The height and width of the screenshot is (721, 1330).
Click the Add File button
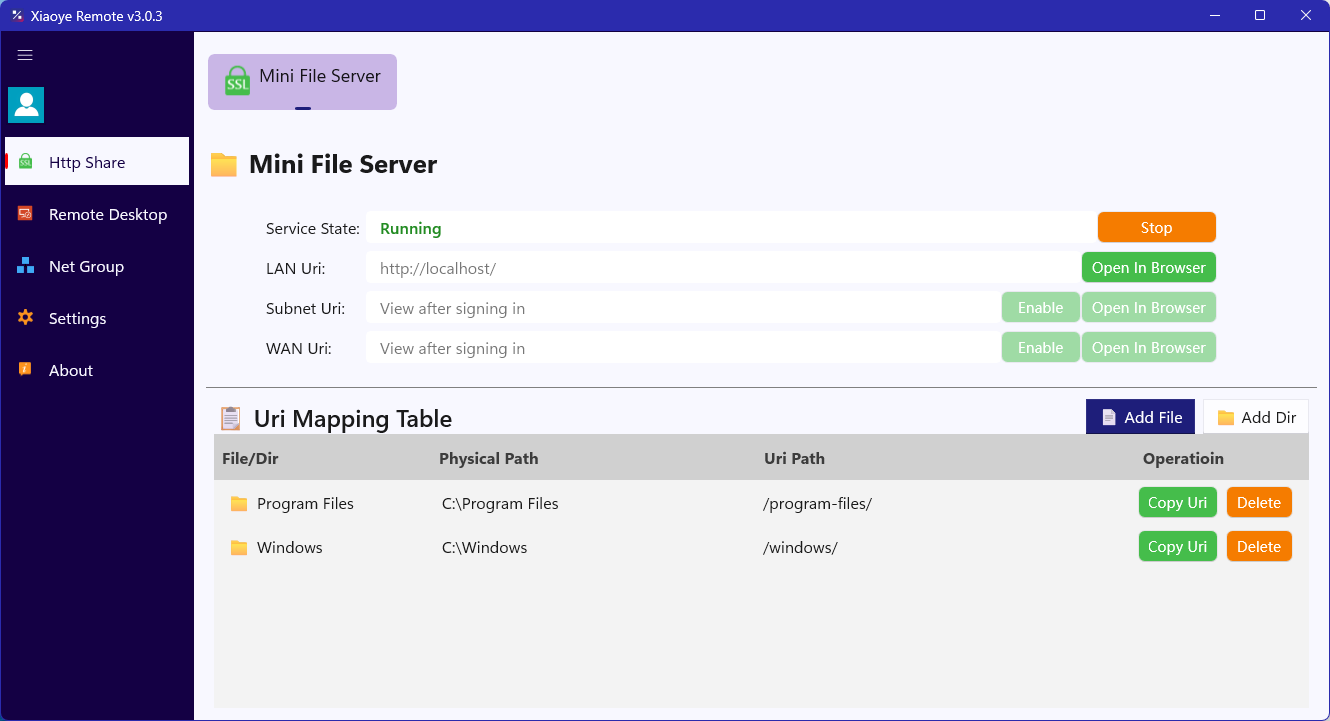point(1140,417)
